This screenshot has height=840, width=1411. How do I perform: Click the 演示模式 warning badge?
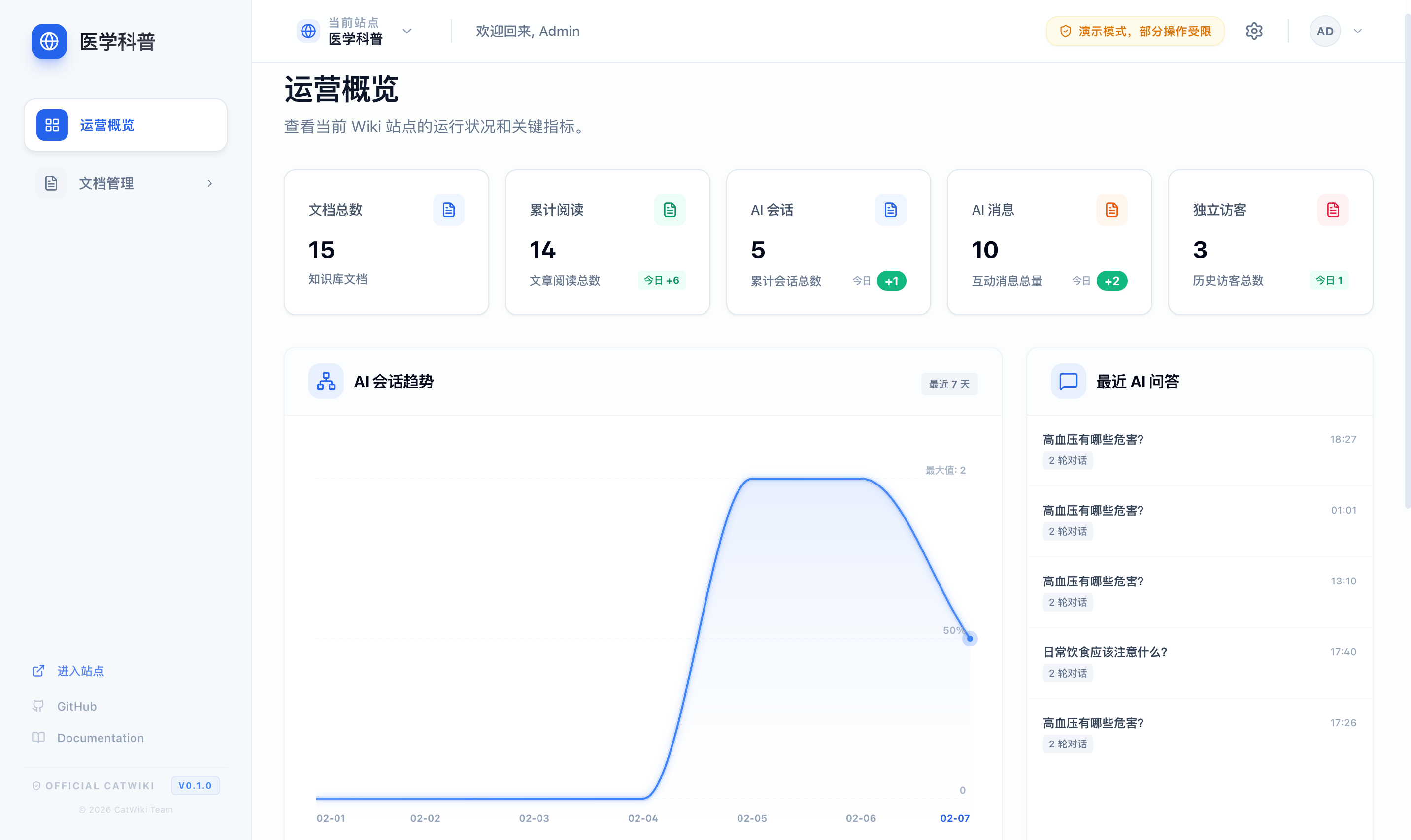(x=1135, y=31)
